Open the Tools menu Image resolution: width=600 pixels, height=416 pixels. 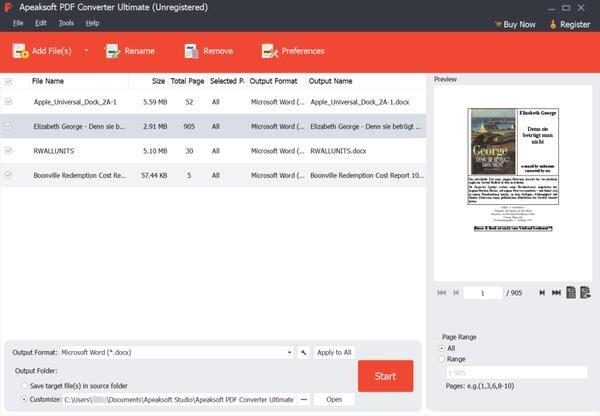[66, 22]
